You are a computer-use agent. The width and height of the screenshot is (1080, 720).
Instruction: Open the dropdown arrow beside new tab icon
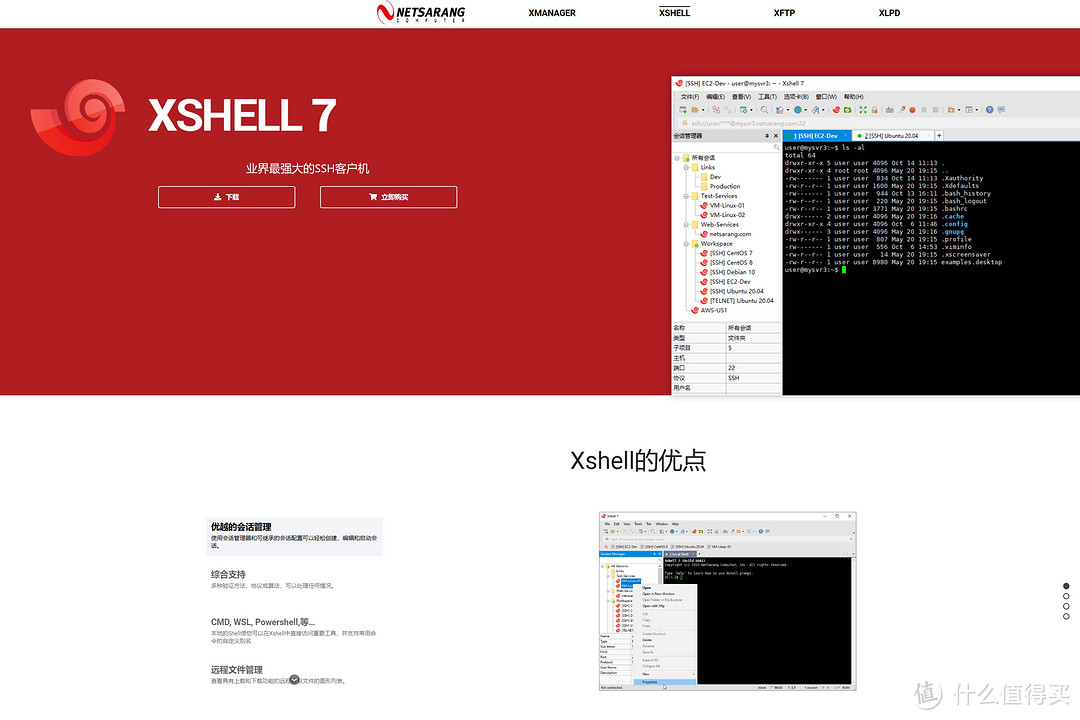[751, 110]
